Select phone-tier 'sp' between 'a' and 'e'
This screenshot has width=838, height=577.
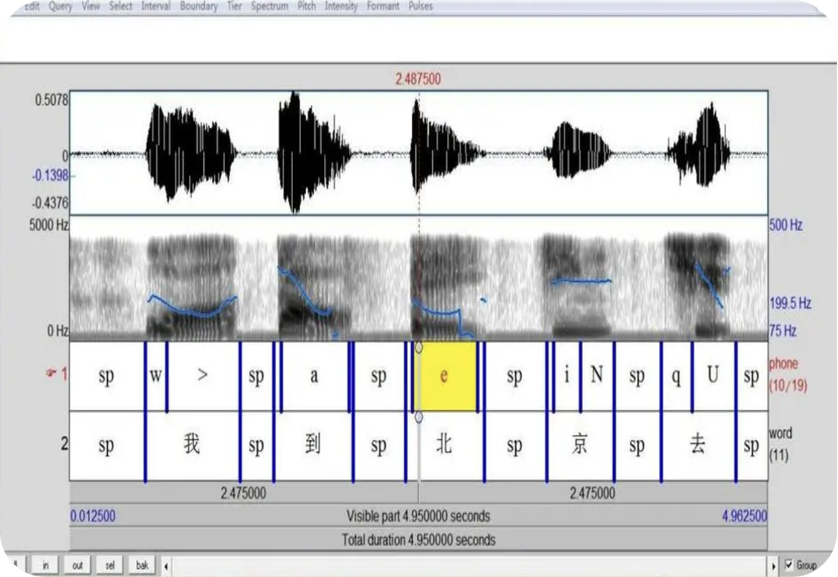pyautogui.click(x=379, y=376)
